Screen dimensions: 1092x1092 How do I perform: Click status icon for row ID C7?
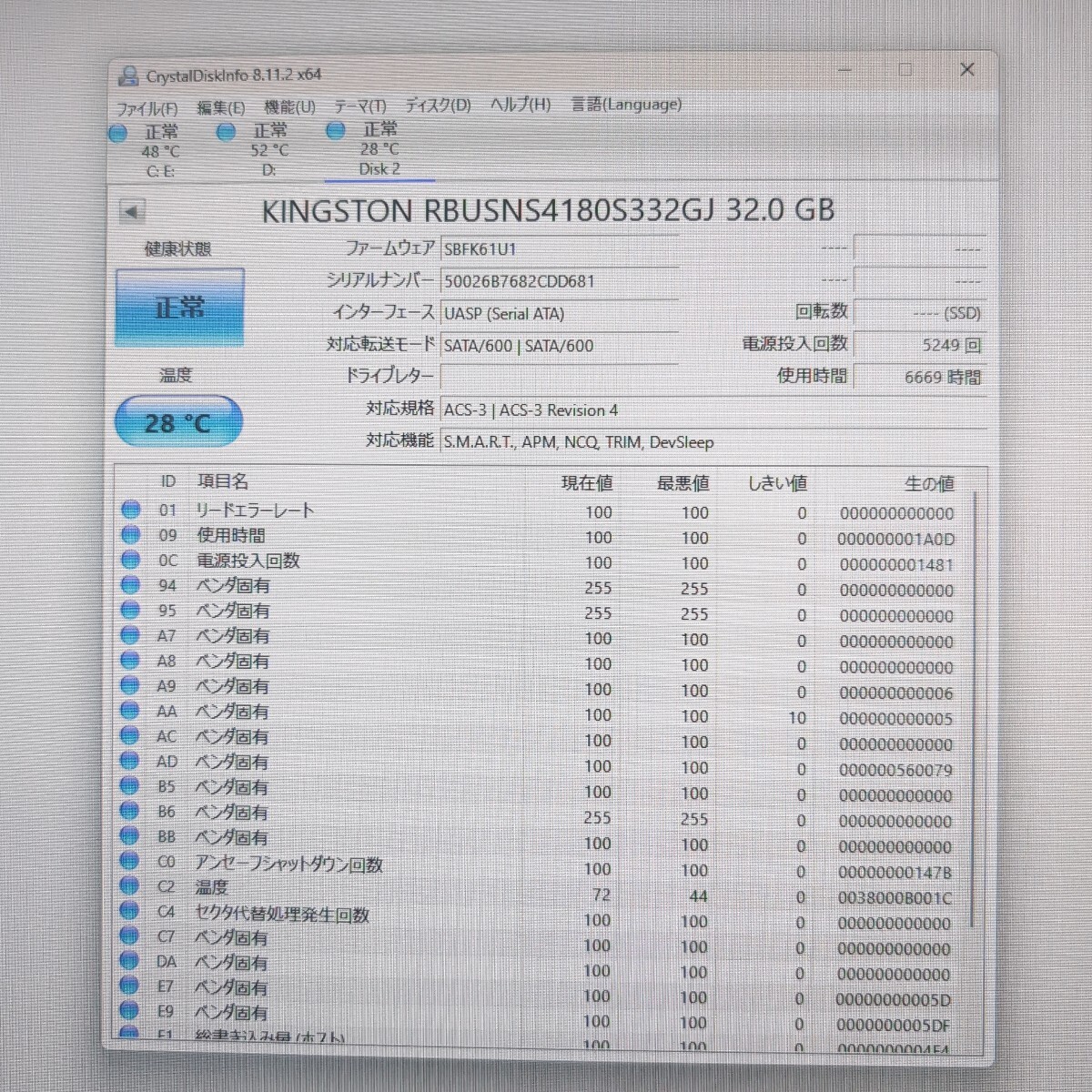129,935
